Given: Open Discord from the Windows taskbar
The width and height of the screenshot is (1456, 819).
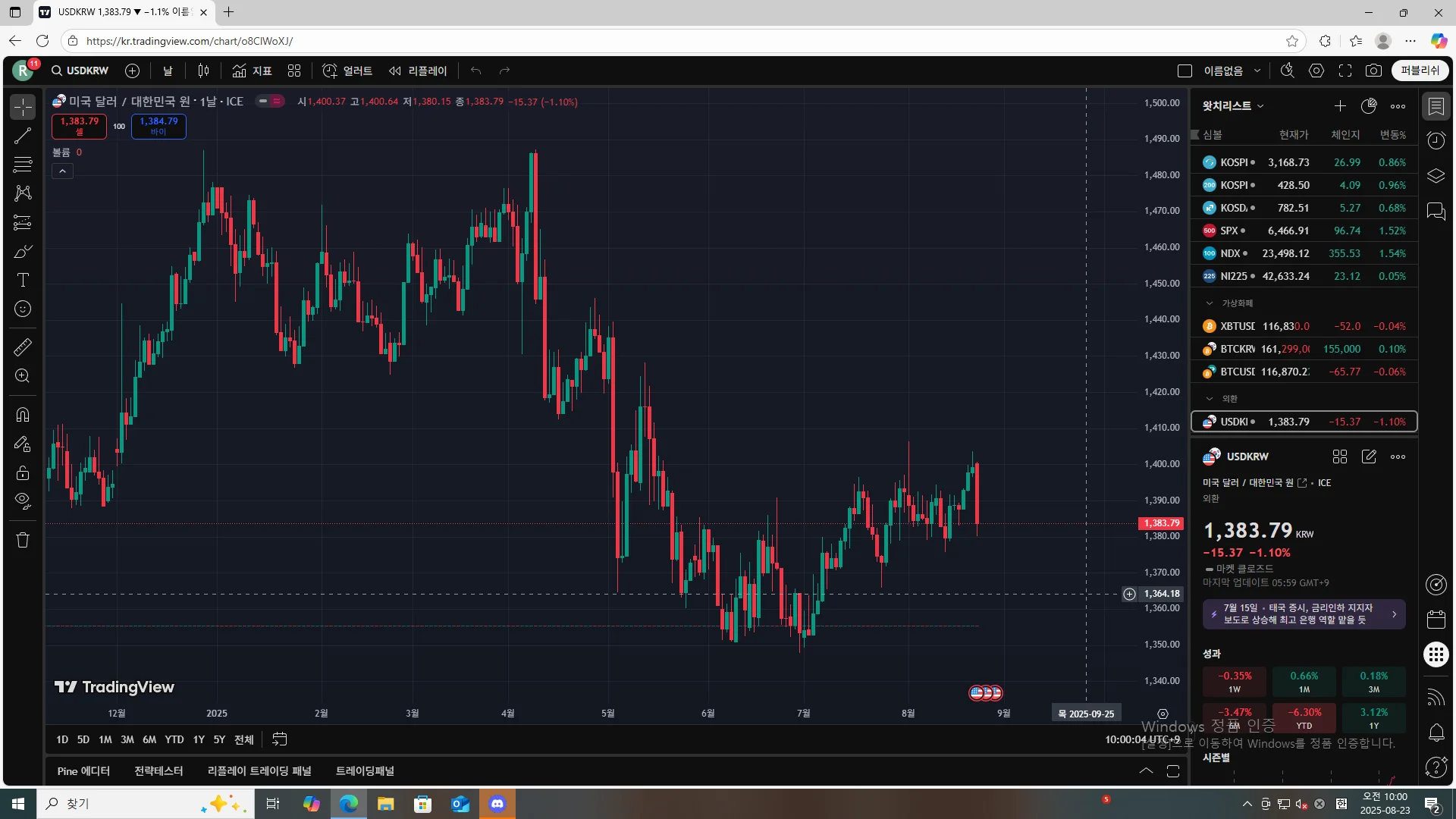Looking at the screenshot, I should click(x=497, y=804).
